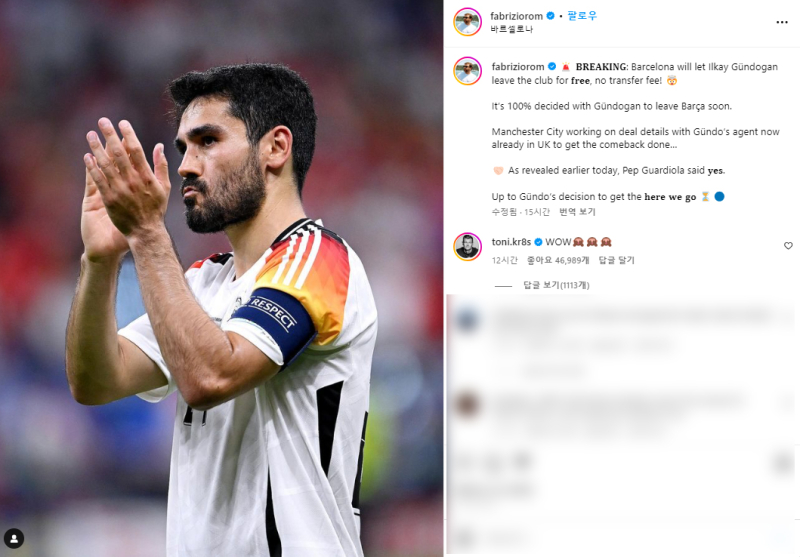Open fabriziorom username in post header
Screen dimensions: 800x557
coord(516,16)
